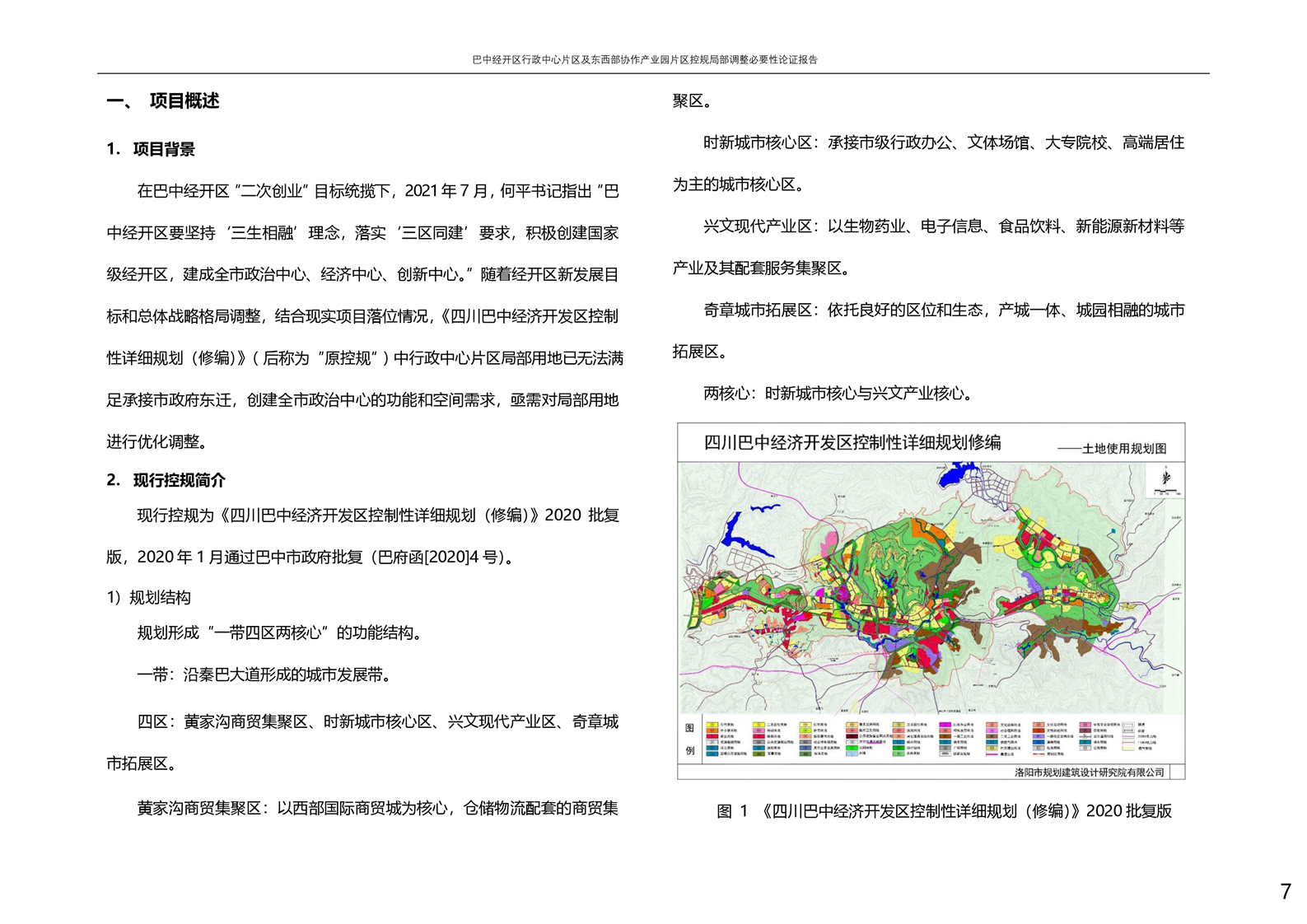Click the subheading "1. 项目背景"
Screen dimensions: 1307x924
(x=151, y=149)
